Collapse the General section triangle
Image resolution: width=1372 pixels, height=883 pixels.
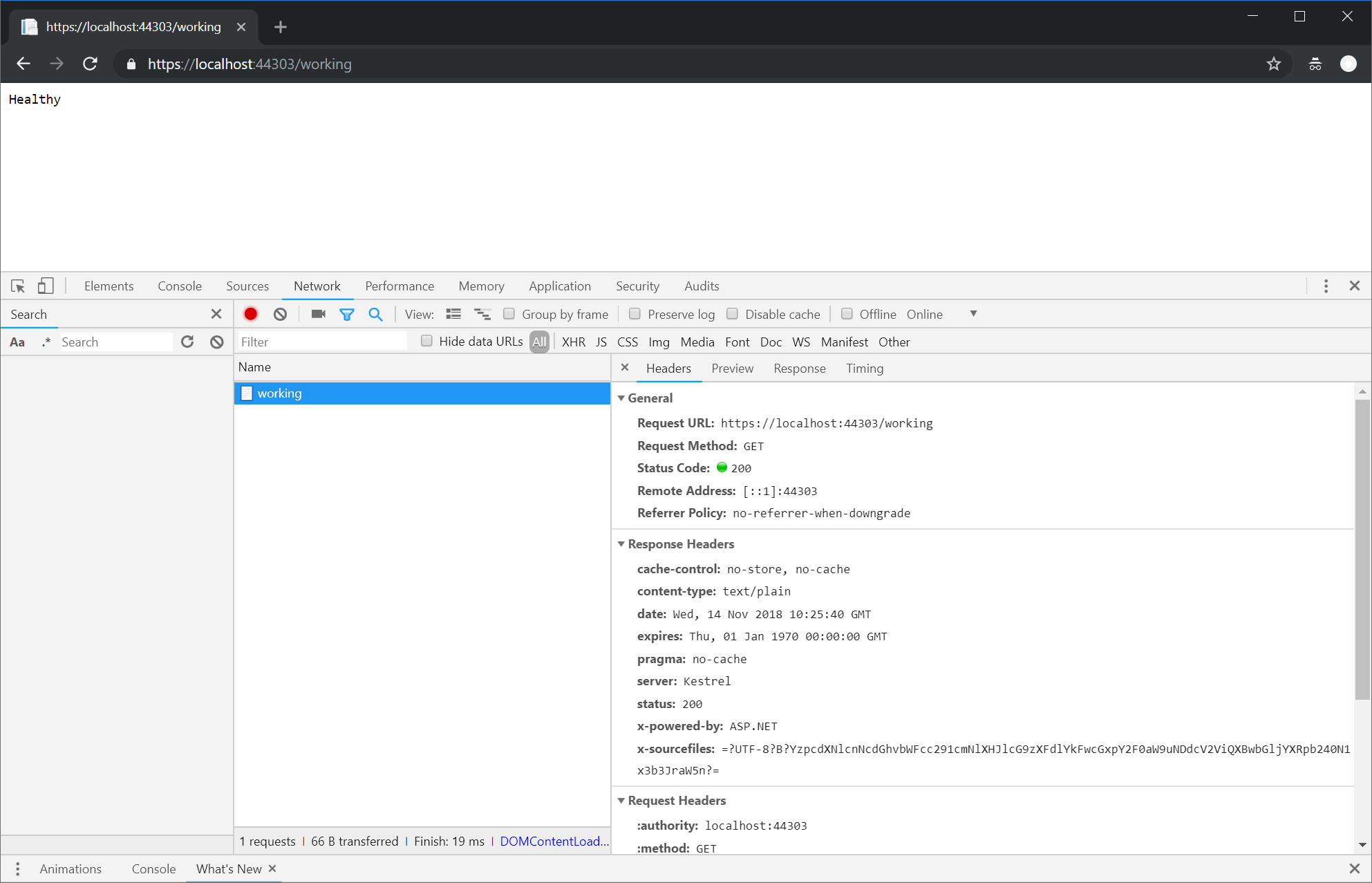621,398
